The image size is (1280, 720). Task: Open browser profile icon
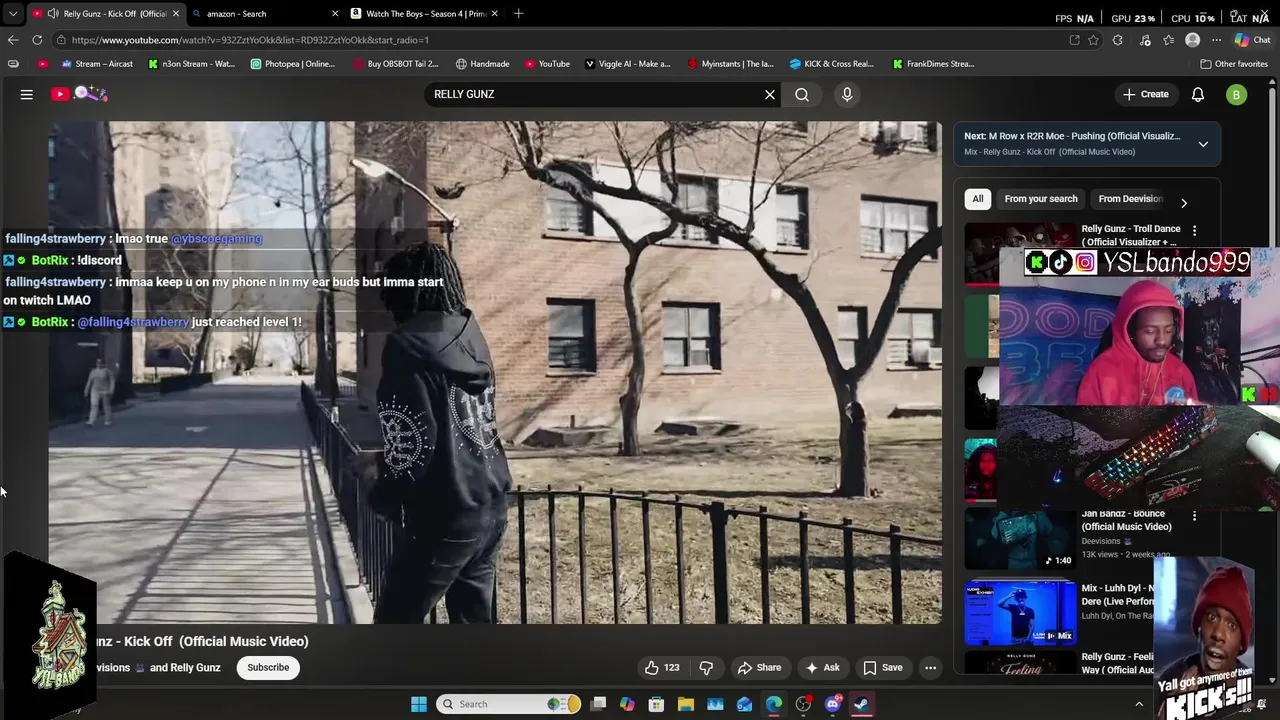coord(1192,40)
